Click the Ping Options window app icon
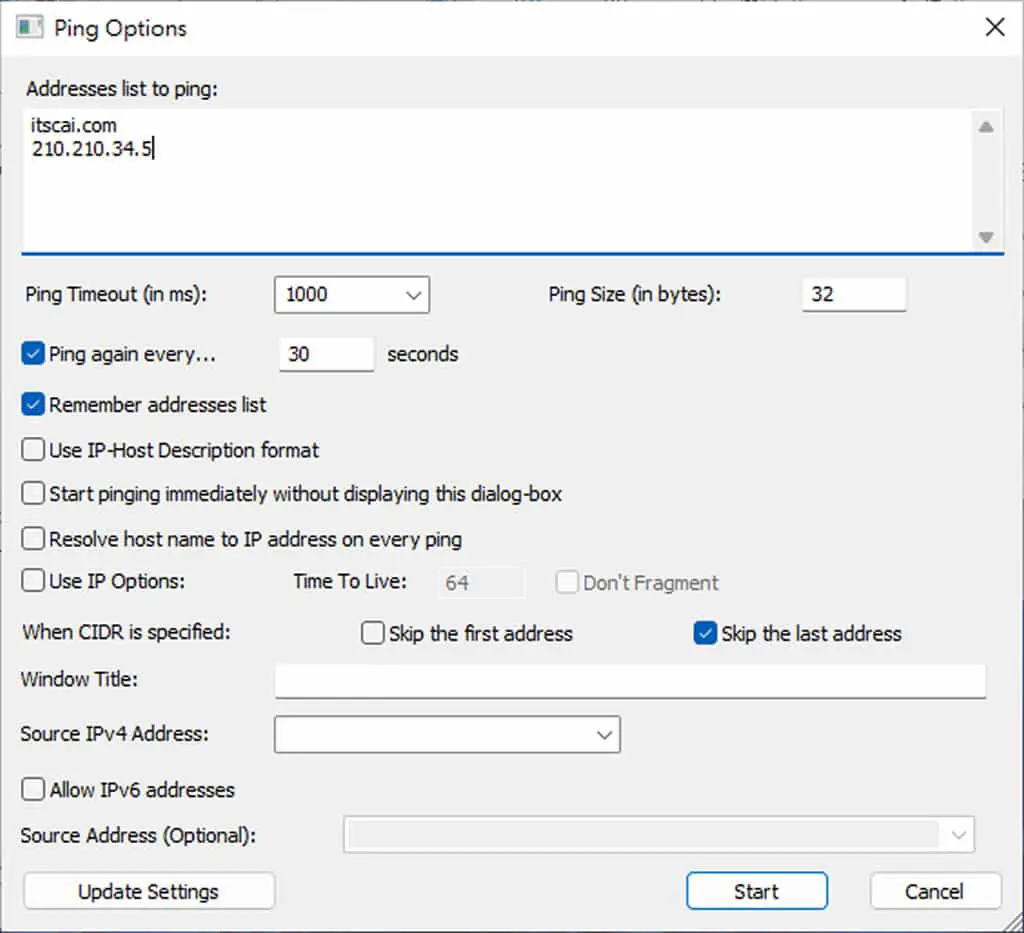The height and width of the screenshot is (933, 1024). (29, 28)
